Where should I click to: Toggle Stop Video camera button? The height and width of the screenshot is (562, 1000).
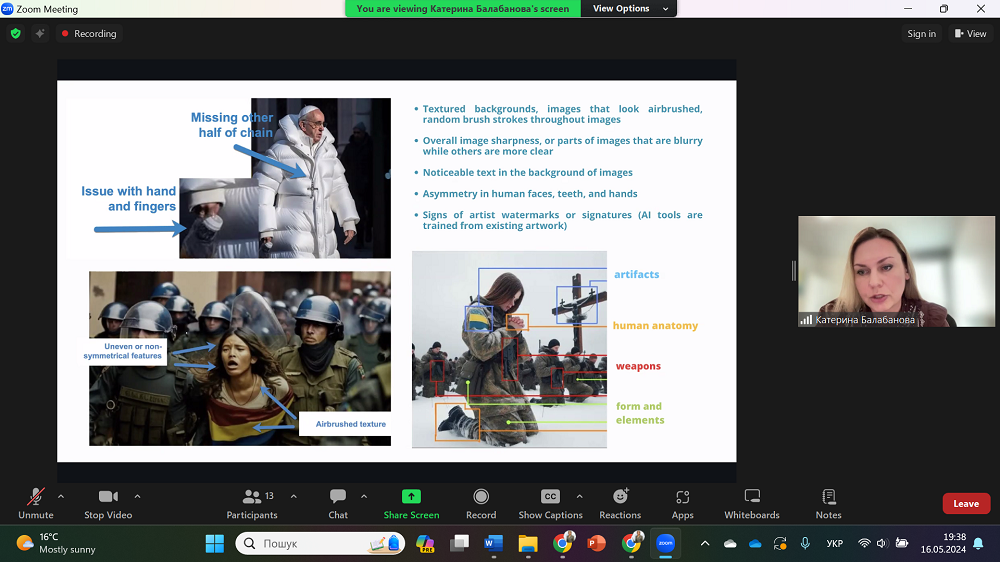pyautogui.click(x=108, y=497)
